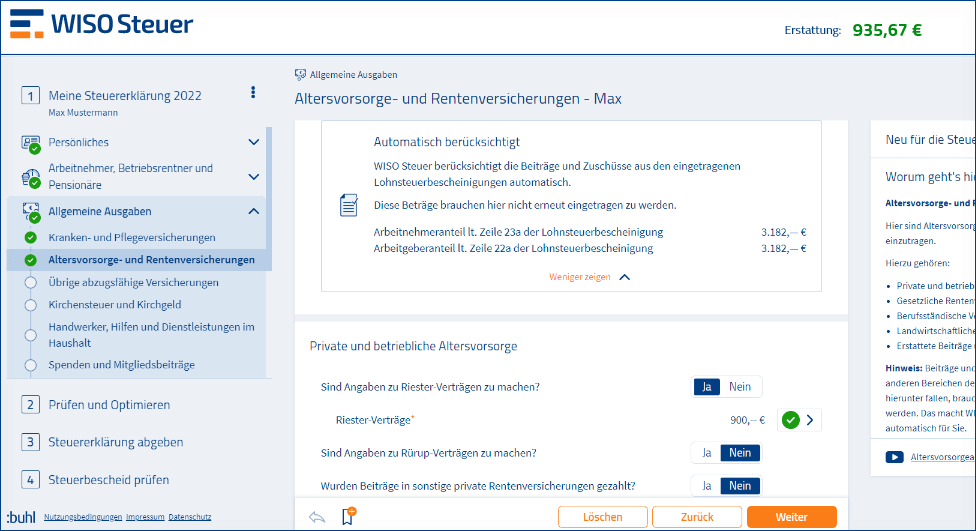Viewport: 976px width, 531px height.
Task: Click the Zurück button
Action: point(697,517)
